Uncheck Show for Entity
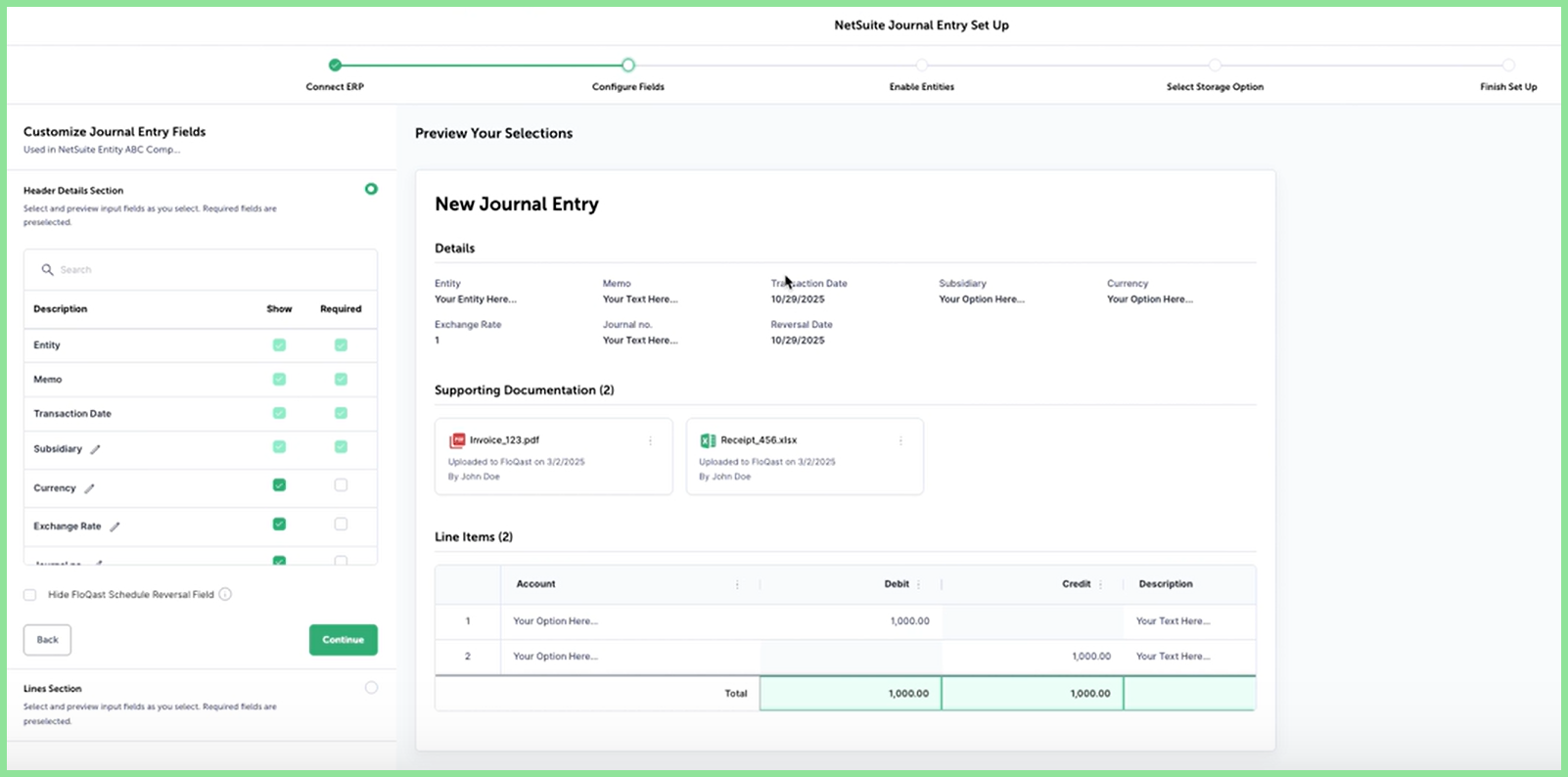This screenshot has width=1568, height=777. 279,344
